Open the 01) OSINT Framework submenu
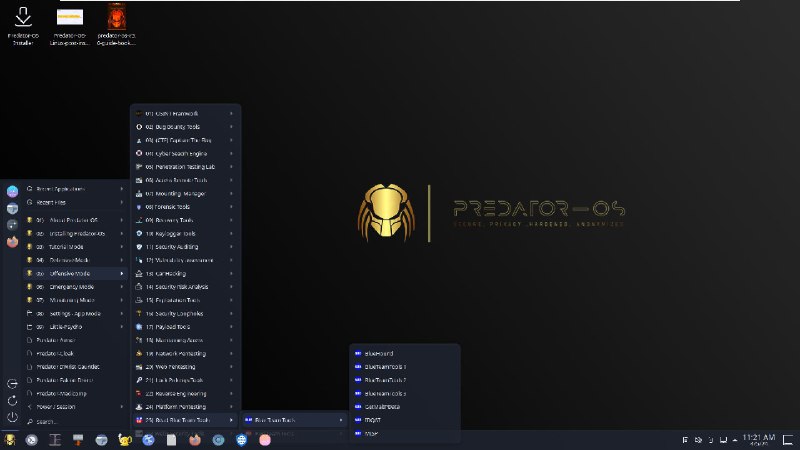This screenshot has height=450, width=800. coord(185,113)
